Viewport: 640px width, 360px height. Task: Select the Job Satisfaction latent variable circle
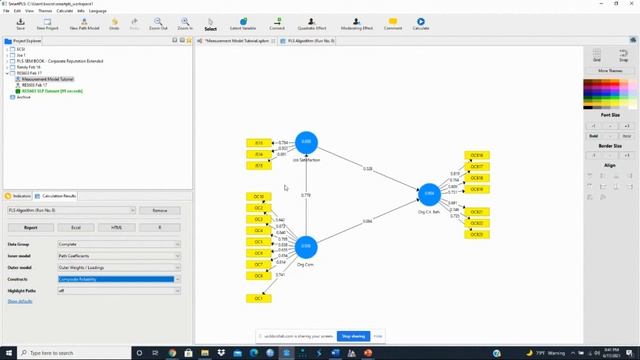pyautogui.click(x=306, y=142)
